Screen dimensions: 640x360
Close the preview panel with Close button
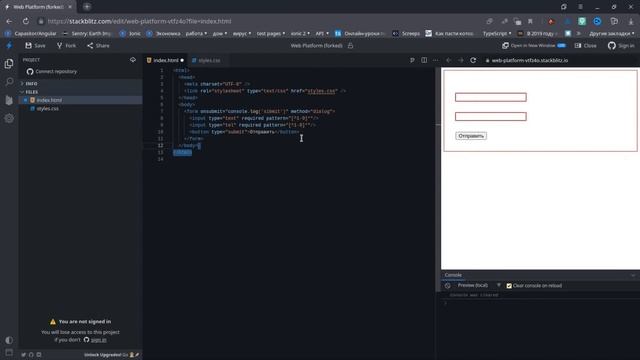point(586,46)
